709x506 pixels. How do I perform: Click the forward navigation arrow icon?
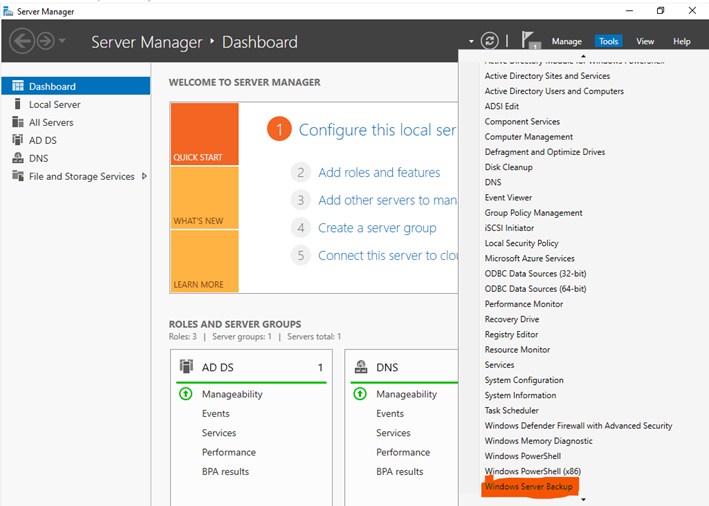coord(46,41)
